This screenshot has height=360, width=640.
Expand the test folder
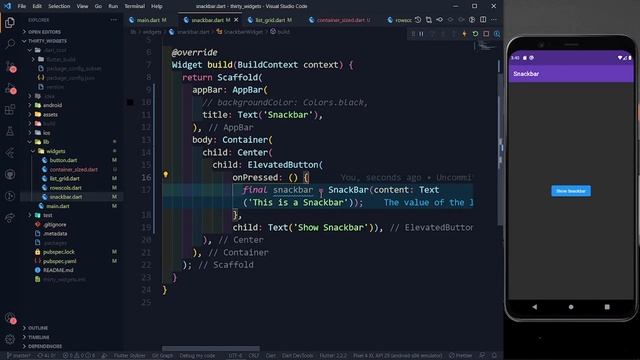click(x=47, y=215)
